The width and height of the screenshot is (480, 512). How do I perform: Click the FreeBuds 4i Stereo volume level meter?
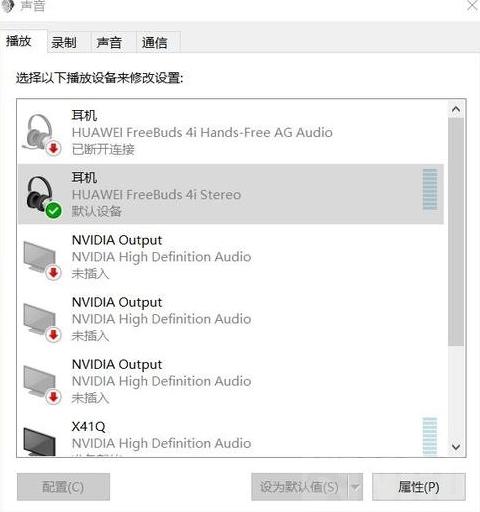tap(430, 189)
